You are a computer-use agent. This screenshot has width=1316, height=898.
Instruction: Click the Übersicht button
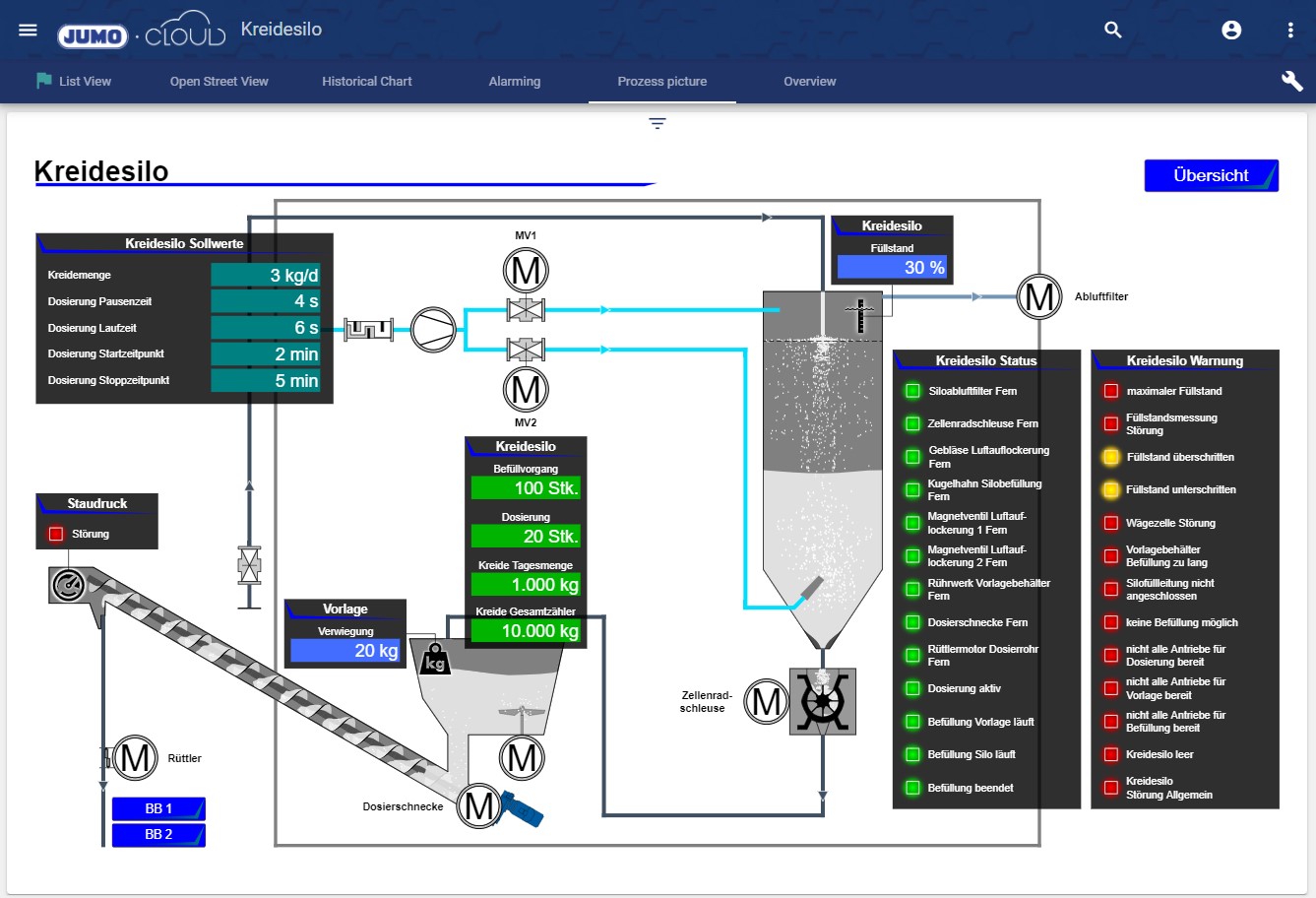click(1211, 175)
